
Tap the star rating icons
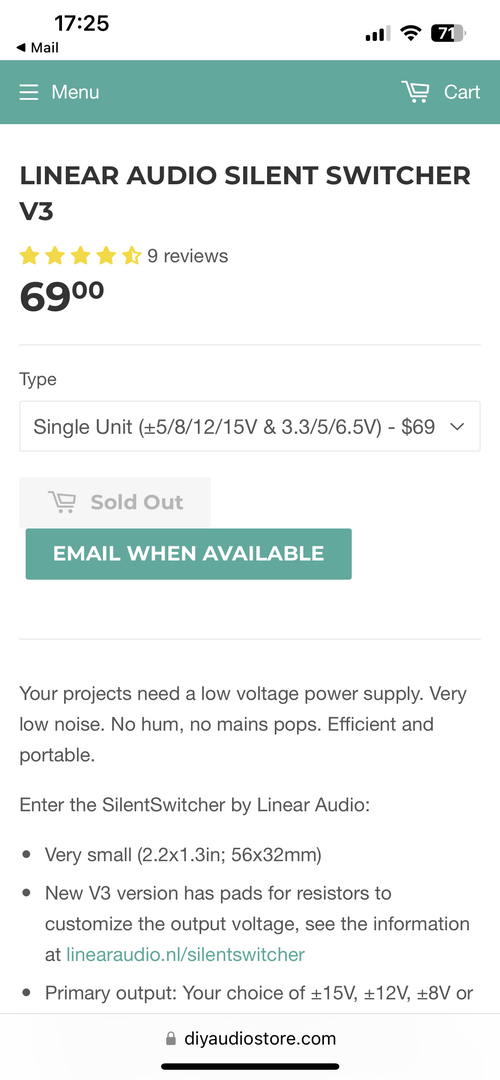click(x=81, y=256)
